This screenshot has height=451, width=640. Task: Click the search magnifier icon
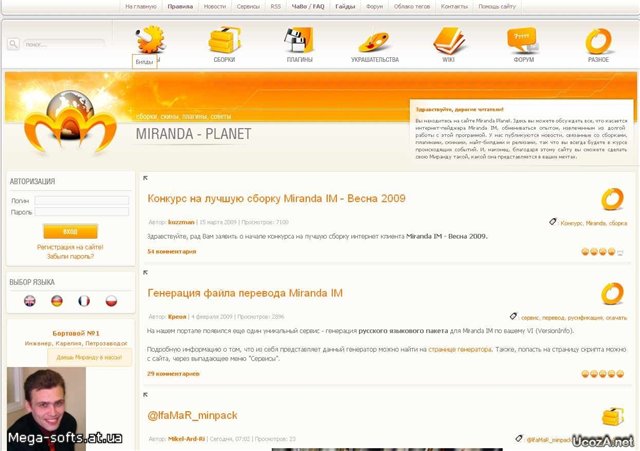pyautogui.click(x=13, y=44)
